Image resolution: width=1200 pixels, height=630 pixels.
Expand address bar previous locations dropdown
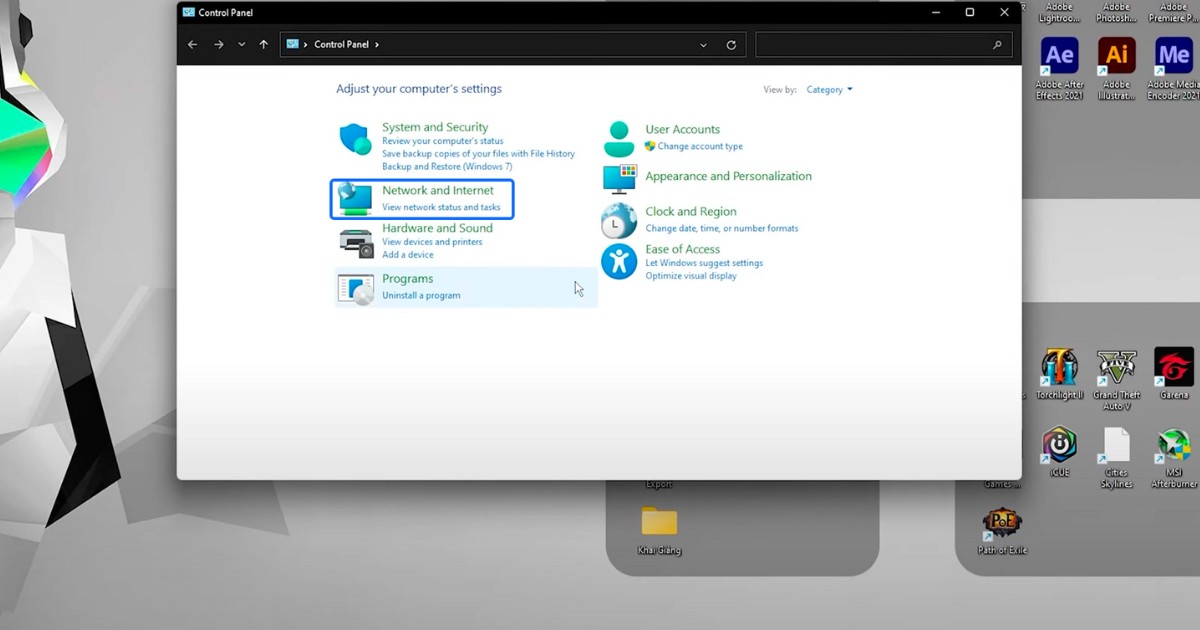tap(703, 45)
